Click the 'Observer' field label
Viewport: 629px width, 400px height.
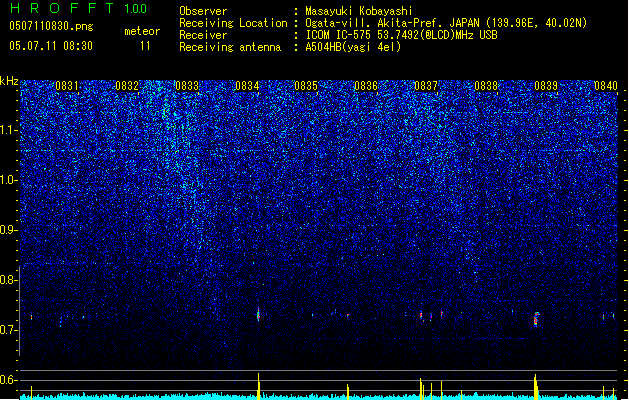coord(203,11)
